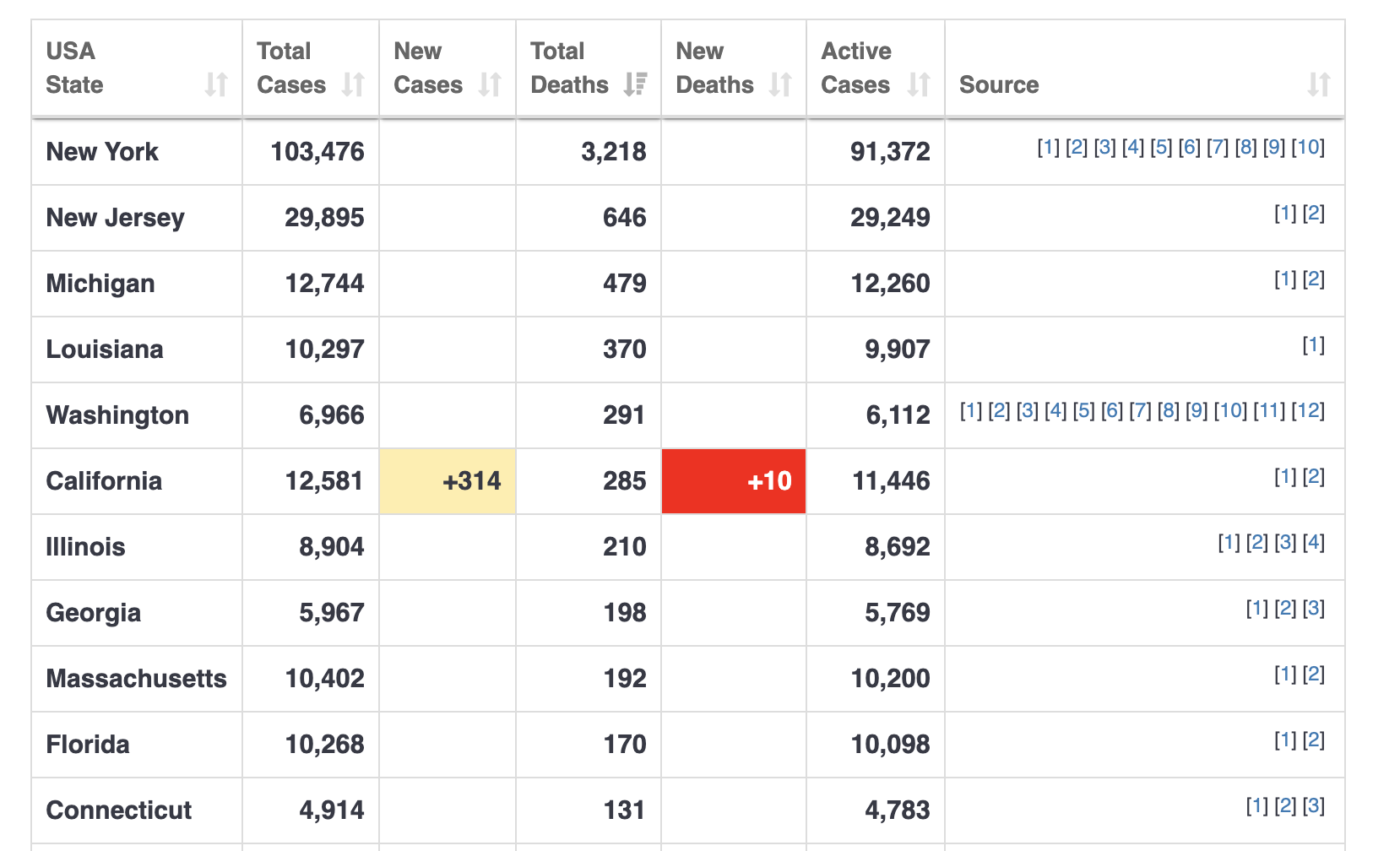Click Massachusetts total cases value 10,402
The width and height of the screenshot is (1400, 851).
pyautogui.click(x=325, y=679)
